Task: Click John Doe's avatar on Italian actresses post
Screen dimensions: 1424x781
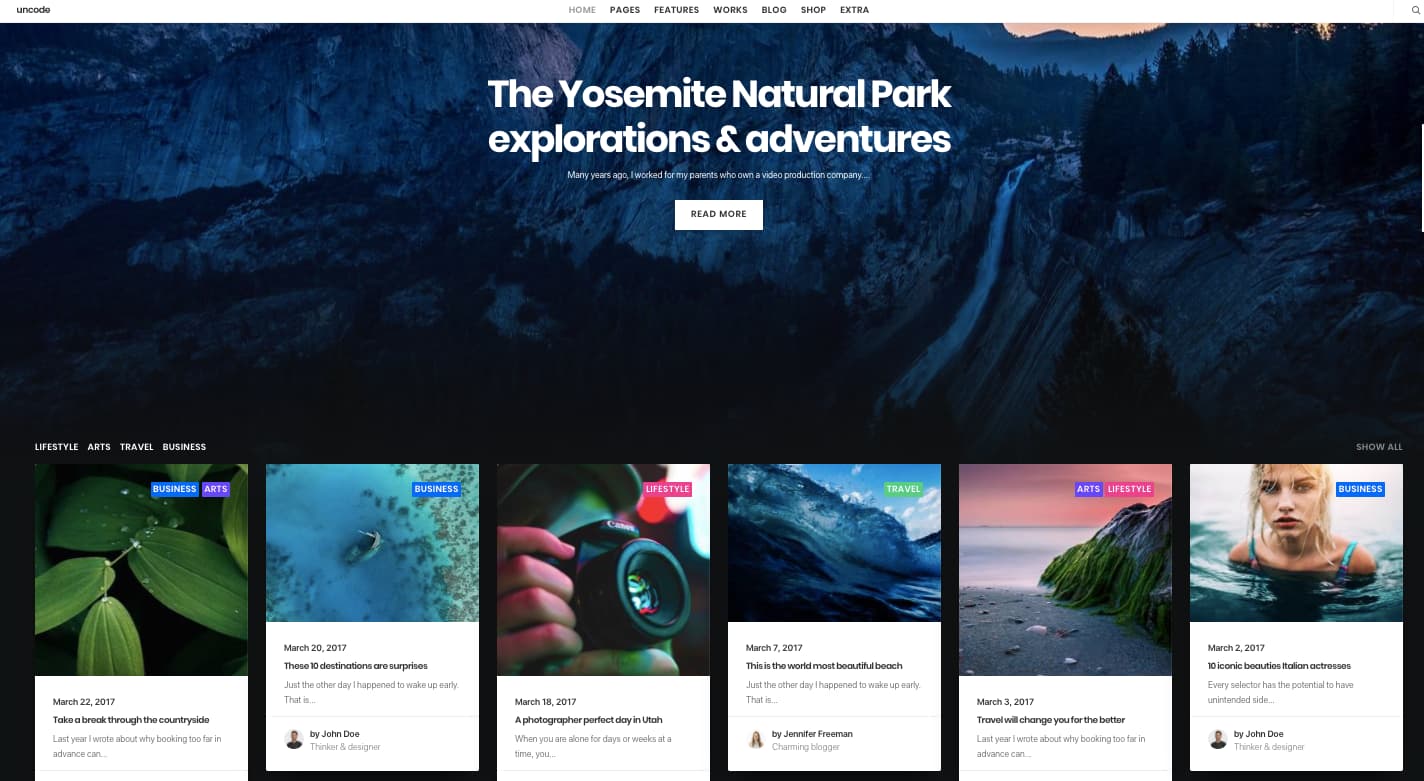Action: [x=1218, y=739]
